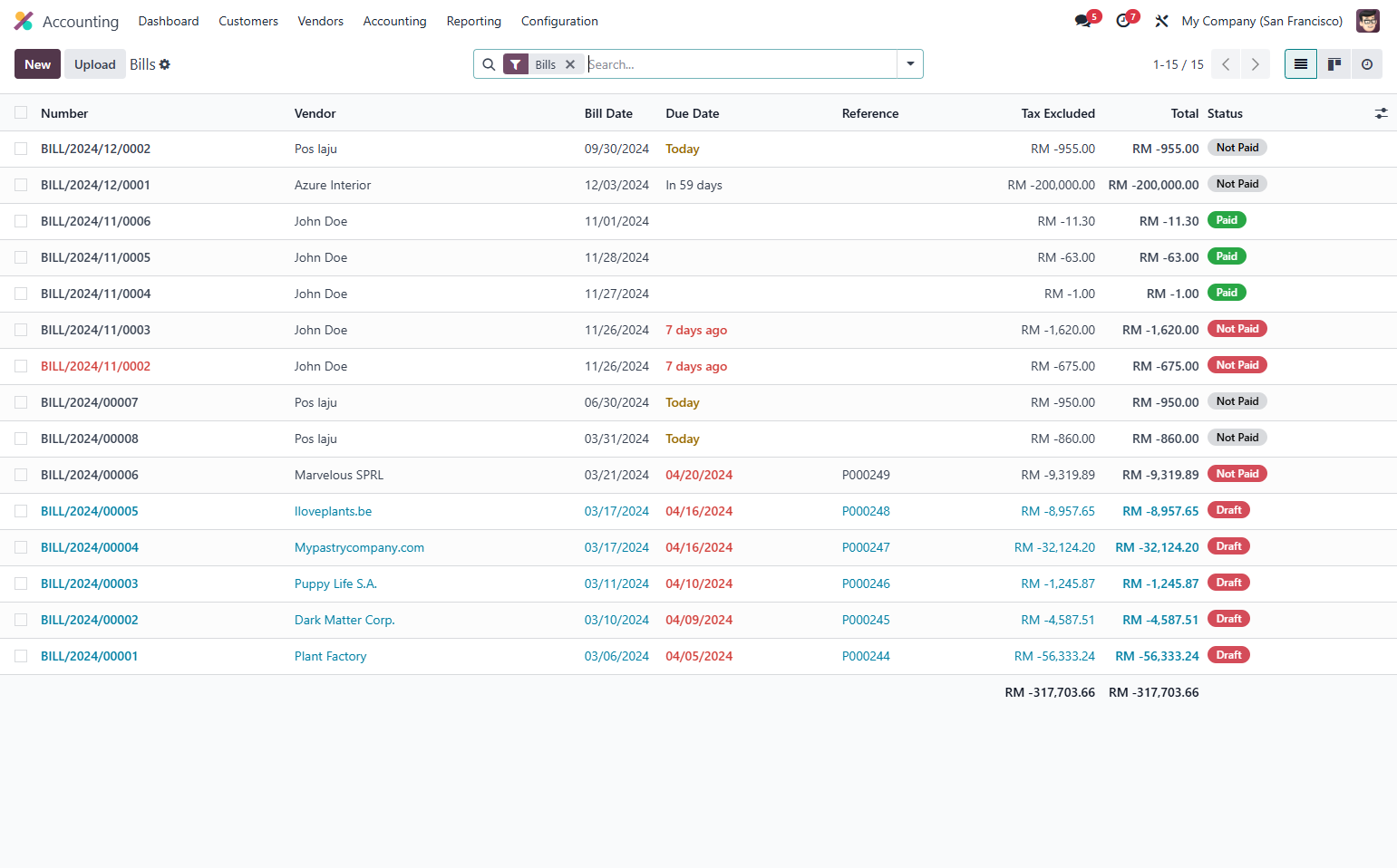
Task: Tick checkbox for BILL/2024/11/0006
Action: click(21, 221)
